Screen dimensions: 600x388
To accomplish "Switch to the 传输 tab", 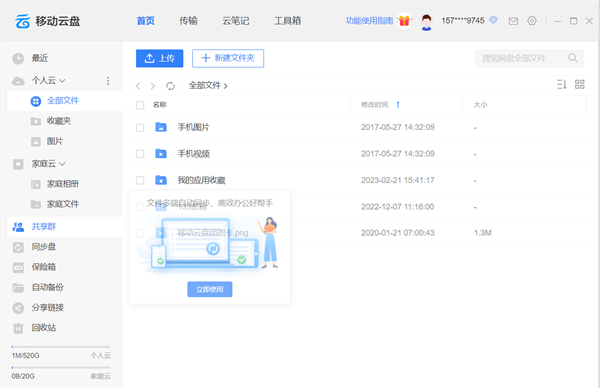I will point(188,21).
